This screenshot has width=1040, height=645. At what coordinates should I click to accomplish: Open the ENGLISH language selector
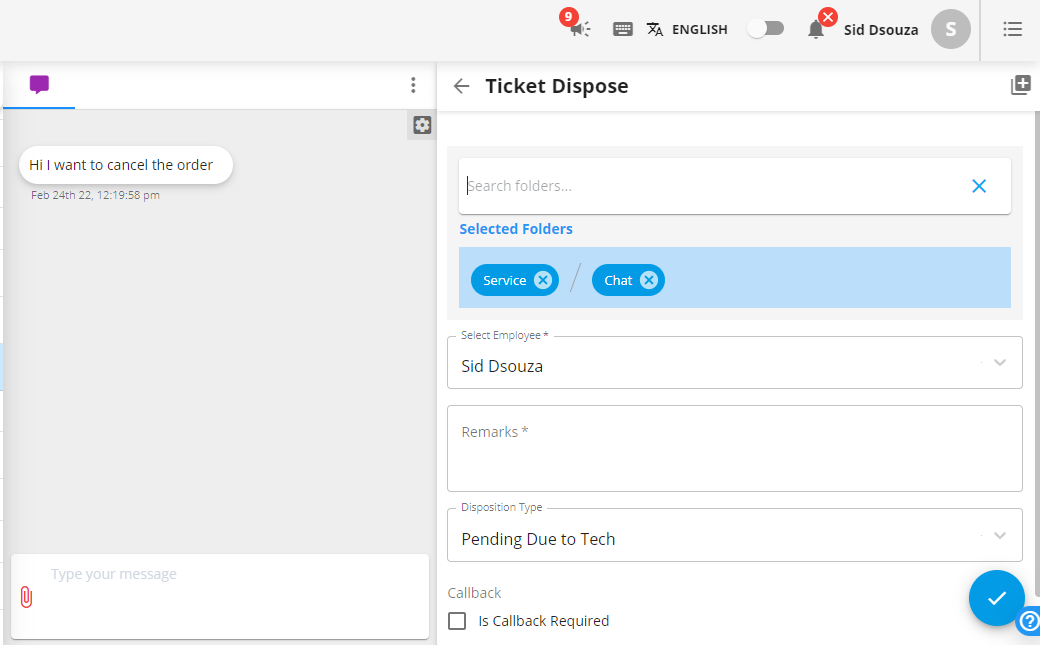[x=687, y=29]
